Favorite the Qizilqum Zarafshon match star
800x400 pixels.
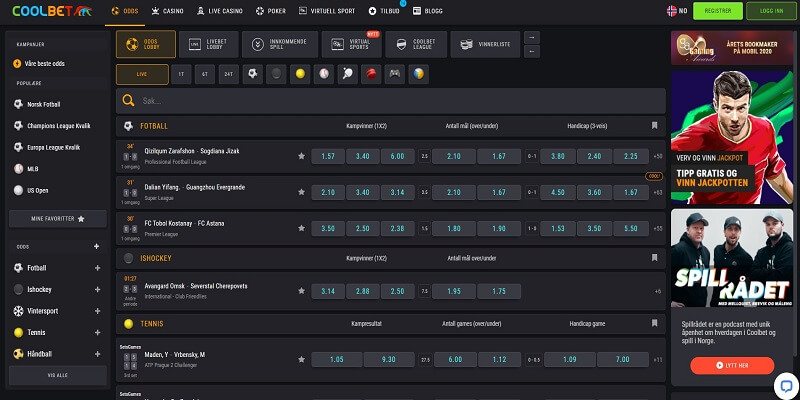[302, 156]
